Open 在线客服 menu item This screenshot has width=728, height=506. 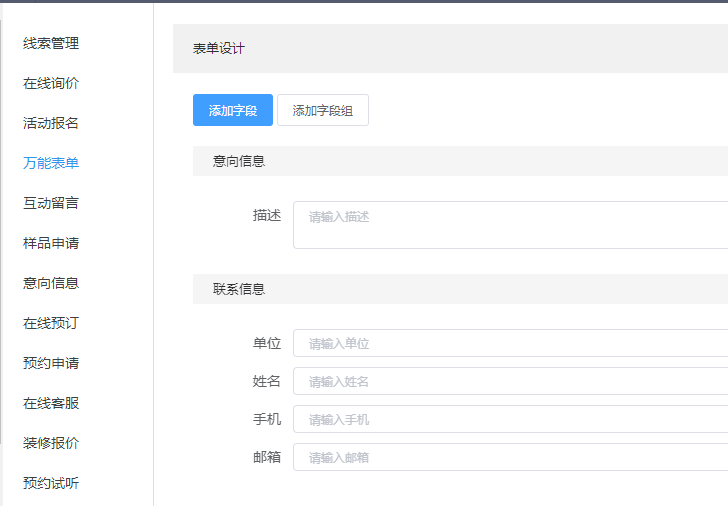click(51, 403)
